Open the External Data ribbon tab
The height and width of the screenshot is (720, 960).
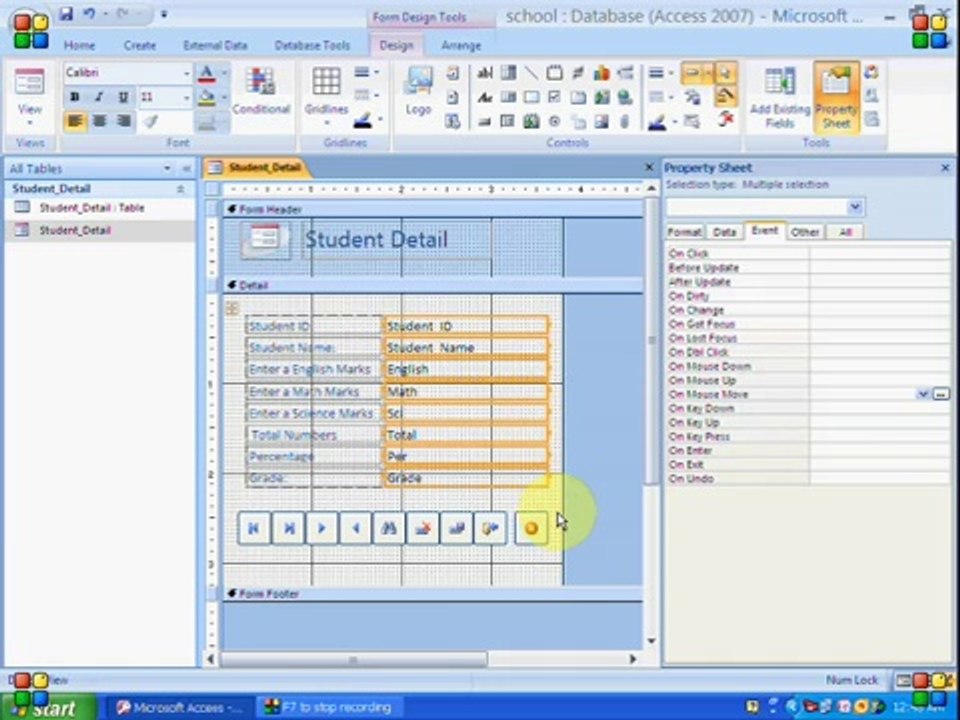point(215,45)
